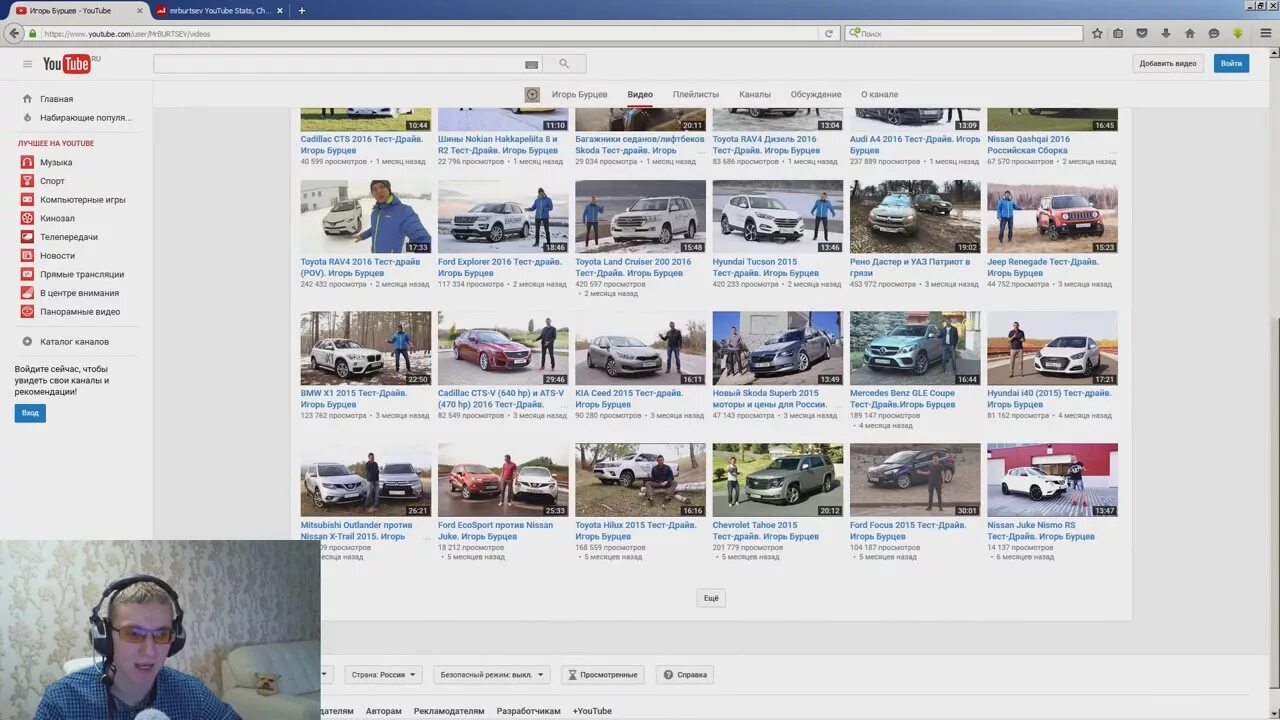
Task: Open the on-screen keyboard icon in search box
Action: tap(531, 64)
